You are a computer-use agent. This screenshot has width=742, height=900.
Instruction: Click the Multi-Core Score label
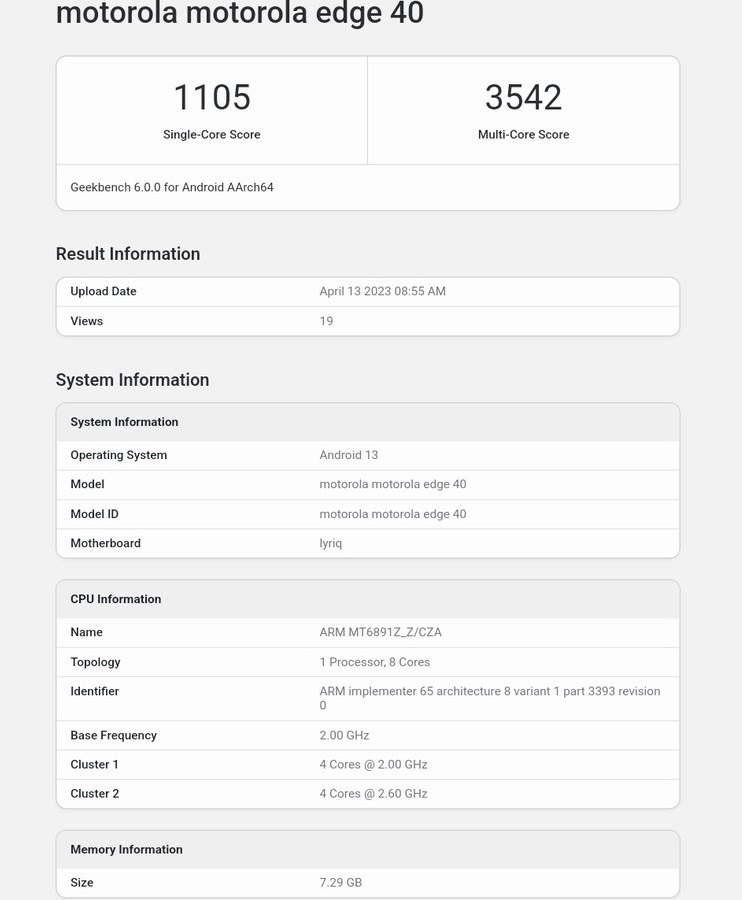tap(523, 135)
